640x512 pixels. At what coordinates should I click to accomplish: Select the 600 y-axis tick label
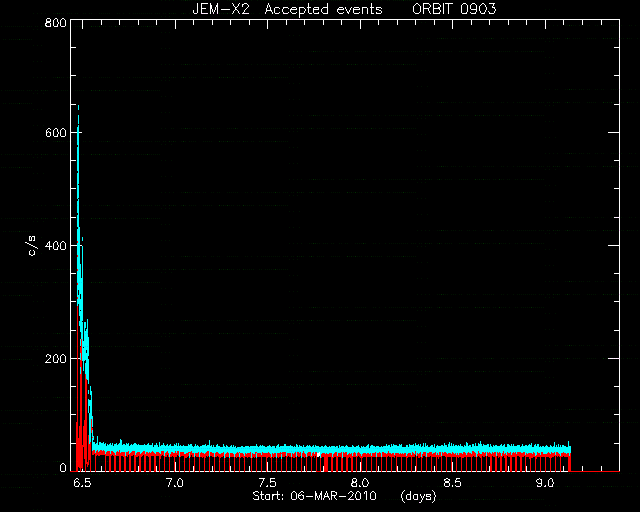coord(56,133)
